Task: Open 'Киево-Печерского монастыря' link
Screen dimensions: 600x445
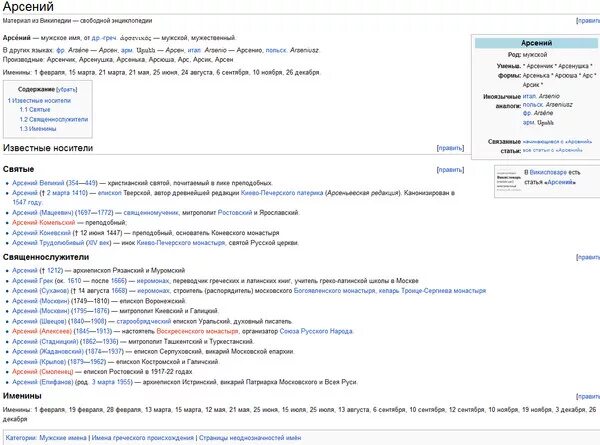Action: coord(181,243)
